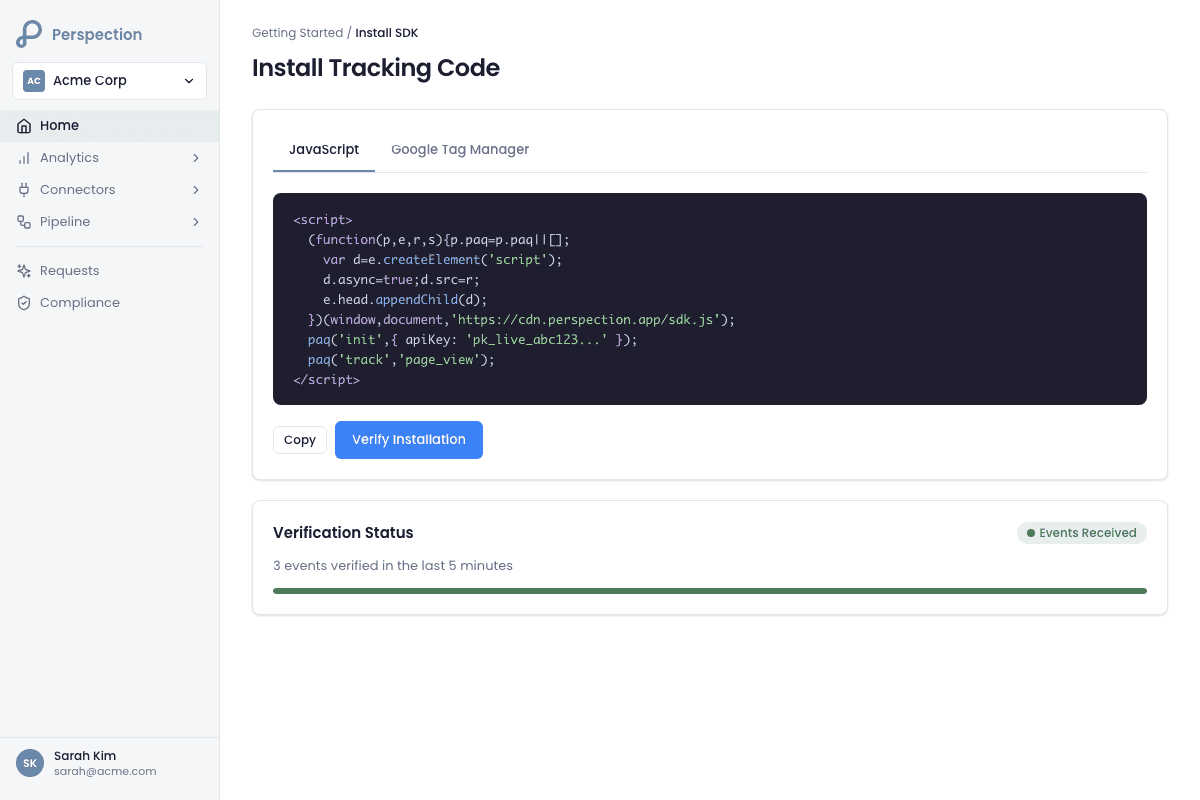The width and height of the screenshot is (1200, 800).
Task: Click the Events Received status badge
Action: tap(1082, 533)
